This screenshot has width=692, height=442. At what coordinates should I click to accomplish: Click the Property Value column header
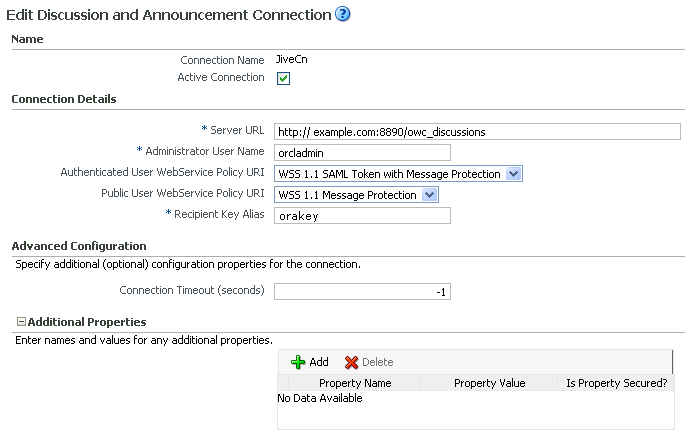tap(489, 383)
